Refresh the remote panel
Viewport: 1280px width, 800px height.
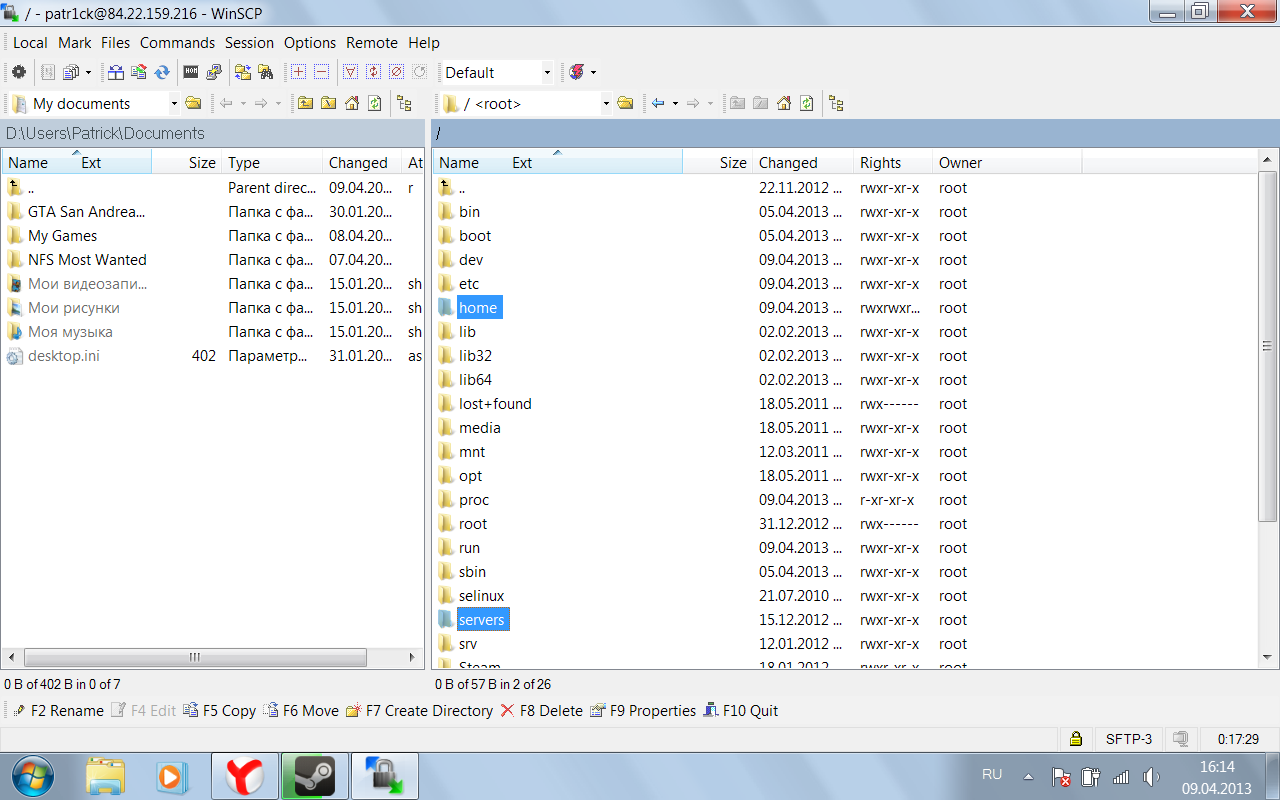[x=807, y=103]
